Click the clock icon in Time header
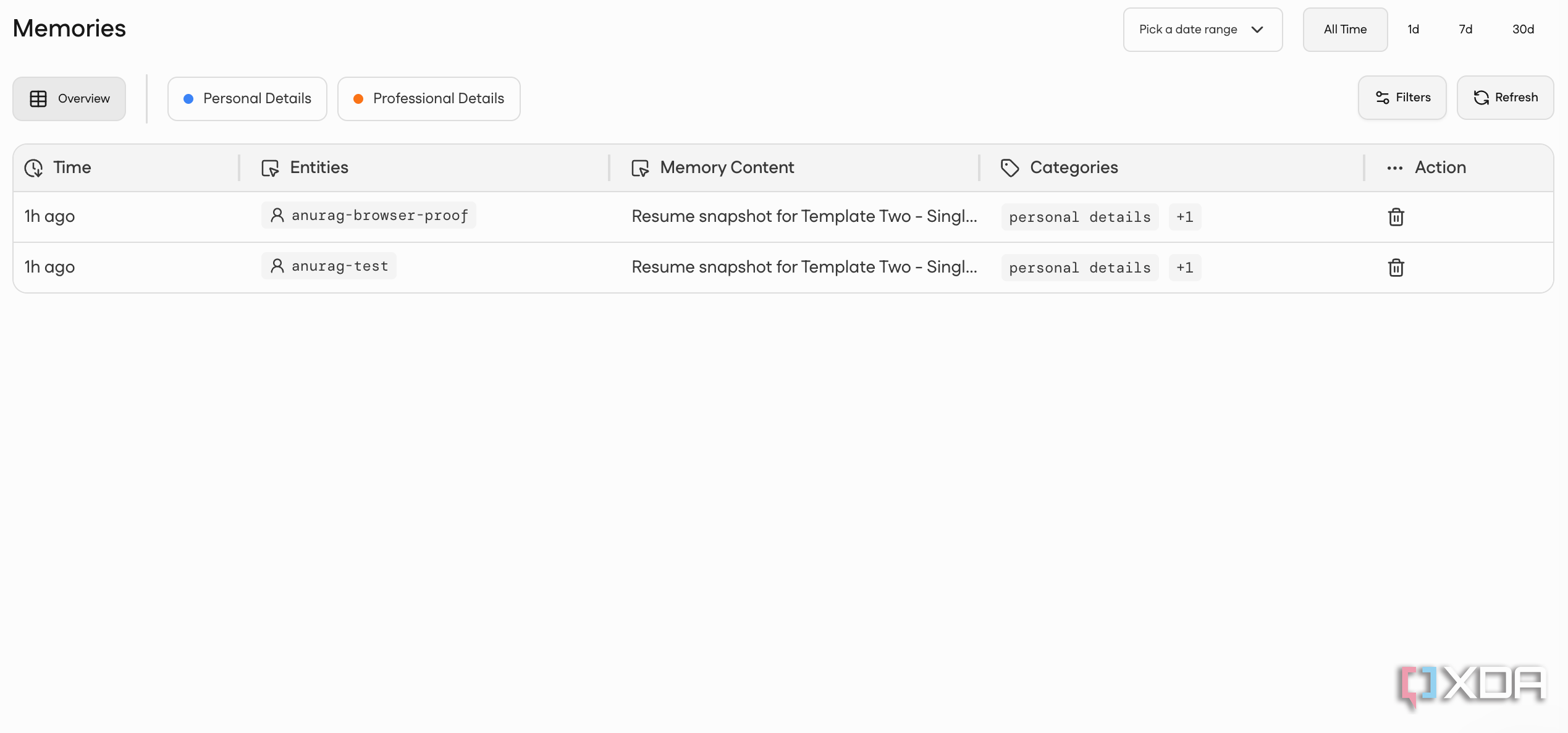 click(x=33, y=168)
